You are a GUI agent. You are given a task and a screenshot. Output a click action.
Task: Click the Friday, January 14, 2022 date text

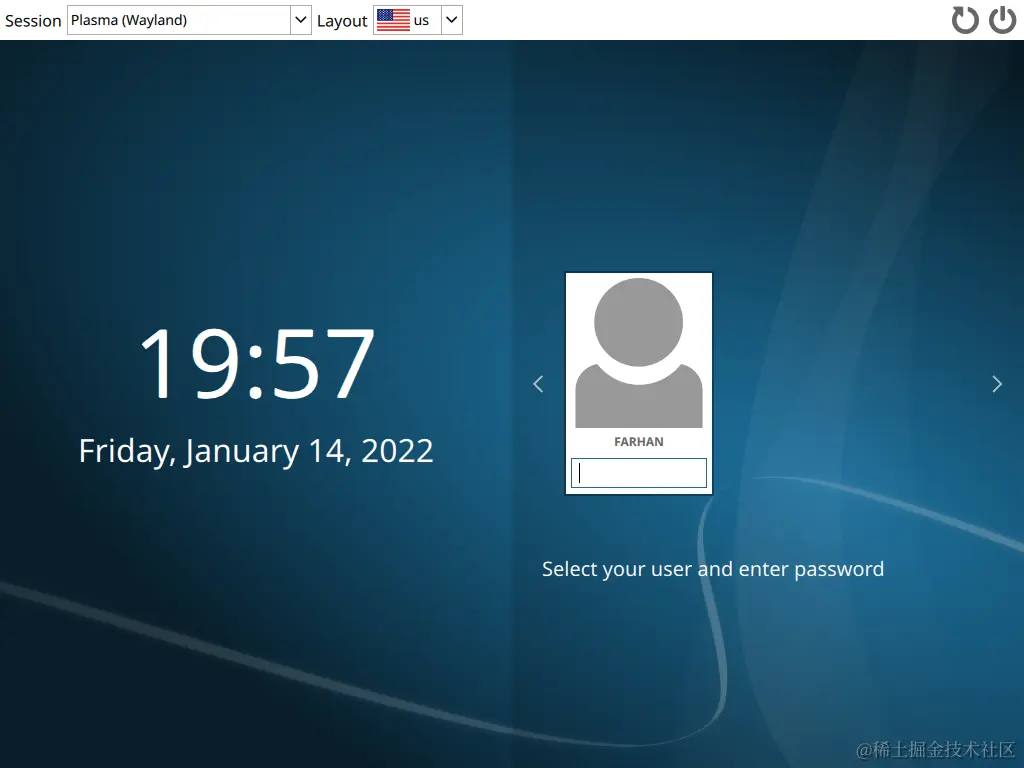256,450
